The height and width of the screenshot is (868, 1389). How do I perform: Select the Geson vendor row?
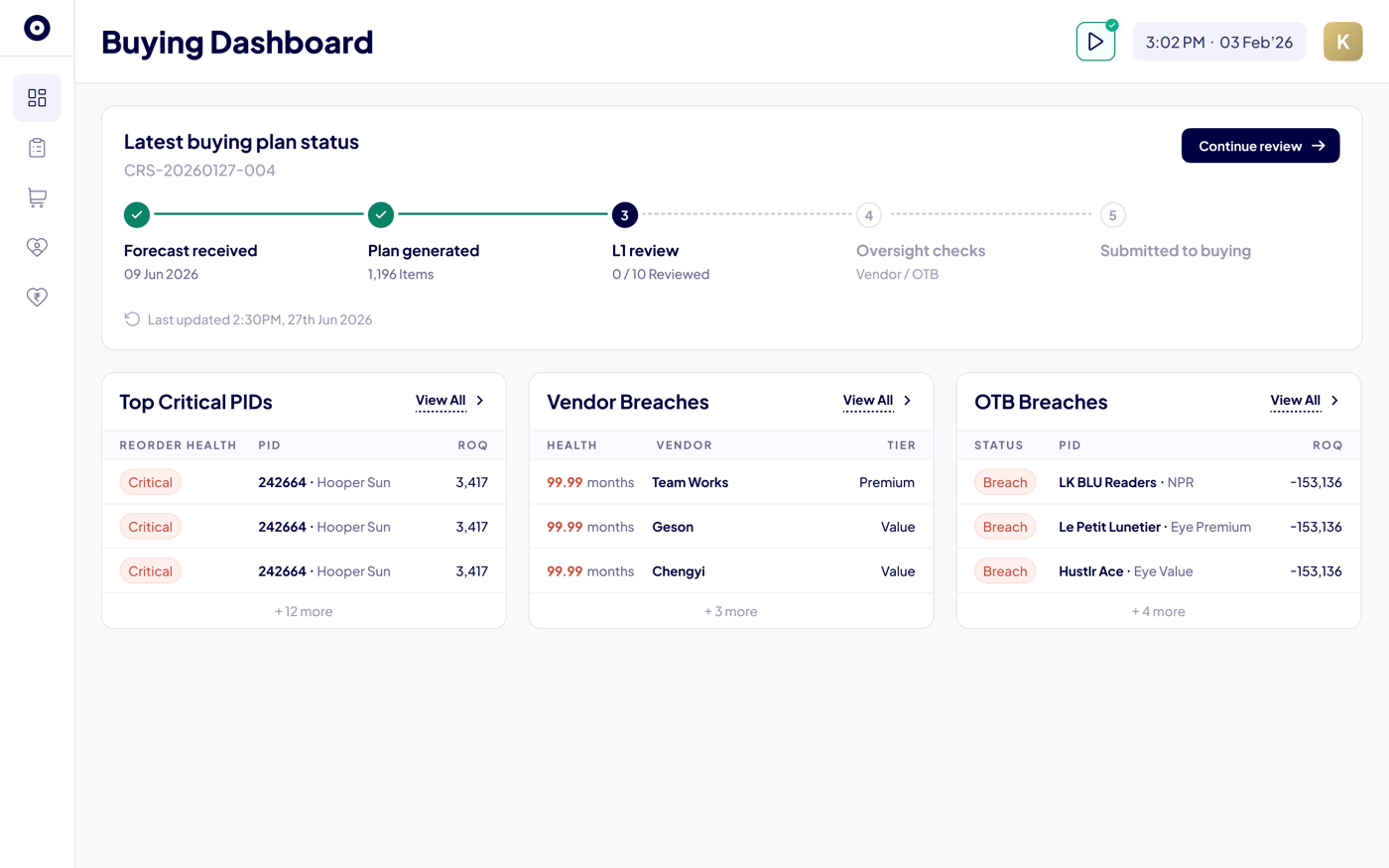coord(731,527)
